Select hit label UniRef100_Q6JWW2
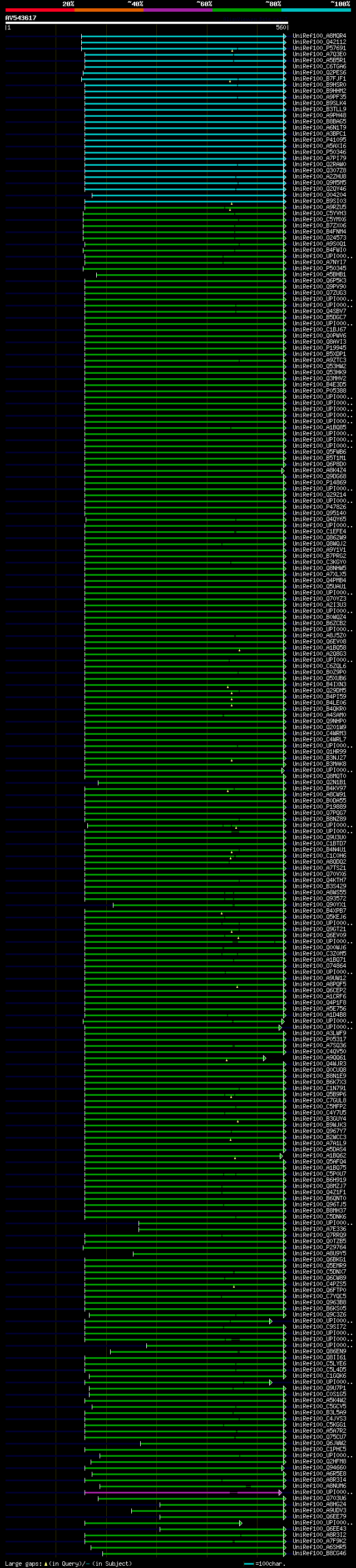This screenshot has width=356, height=1568. [x=319, y=1443]
